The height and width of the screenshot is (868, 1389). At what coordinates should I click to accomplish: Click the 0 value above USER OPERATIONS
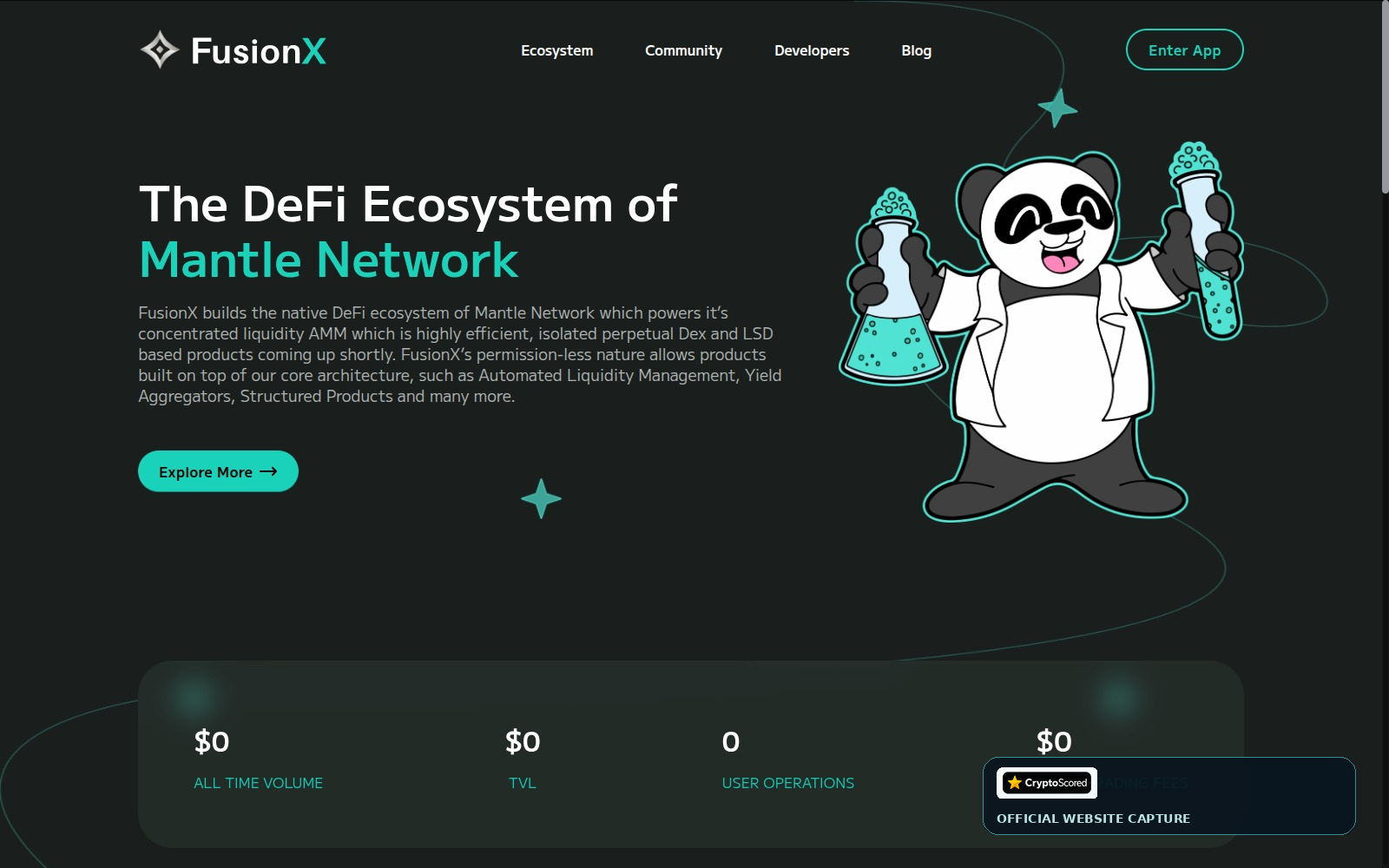point(731,741)
